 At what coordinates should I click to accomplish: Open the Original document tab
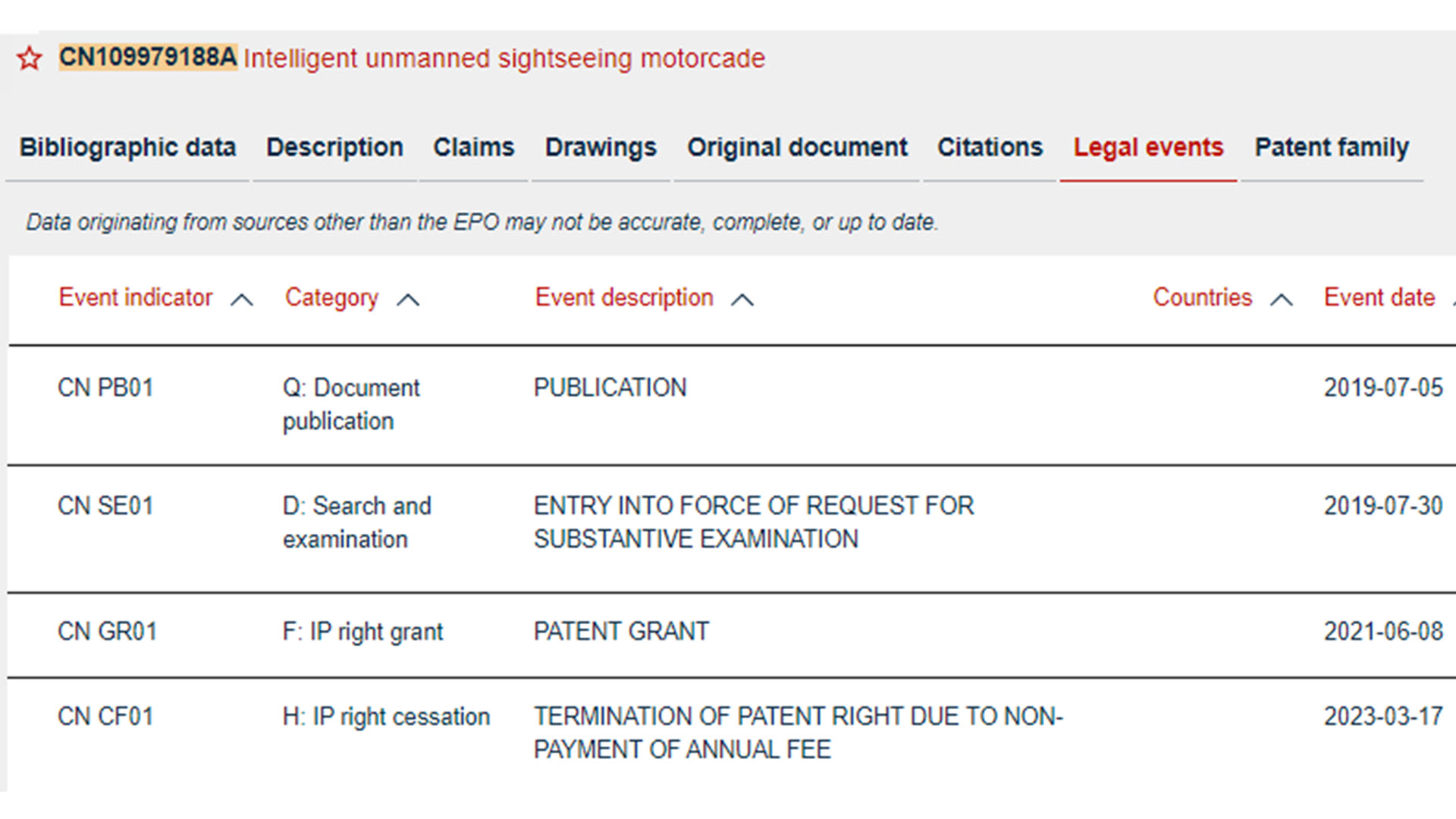(797, 147)
